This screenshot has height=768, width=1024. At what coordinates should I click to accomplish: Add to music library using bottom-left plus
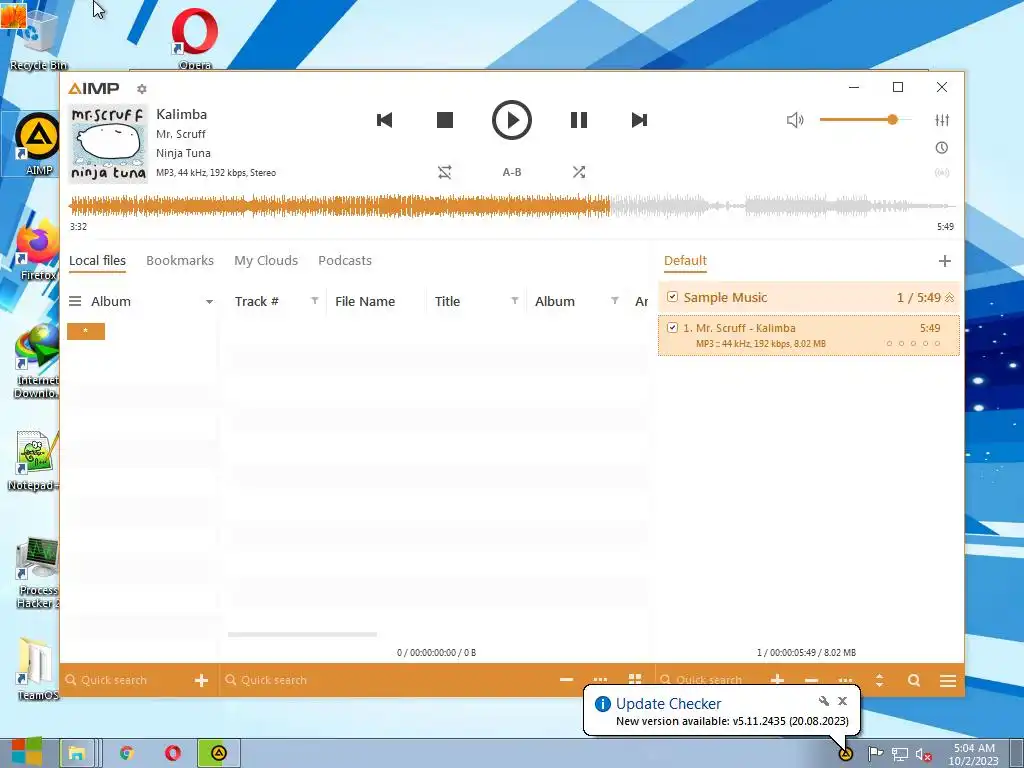(201, 680)
